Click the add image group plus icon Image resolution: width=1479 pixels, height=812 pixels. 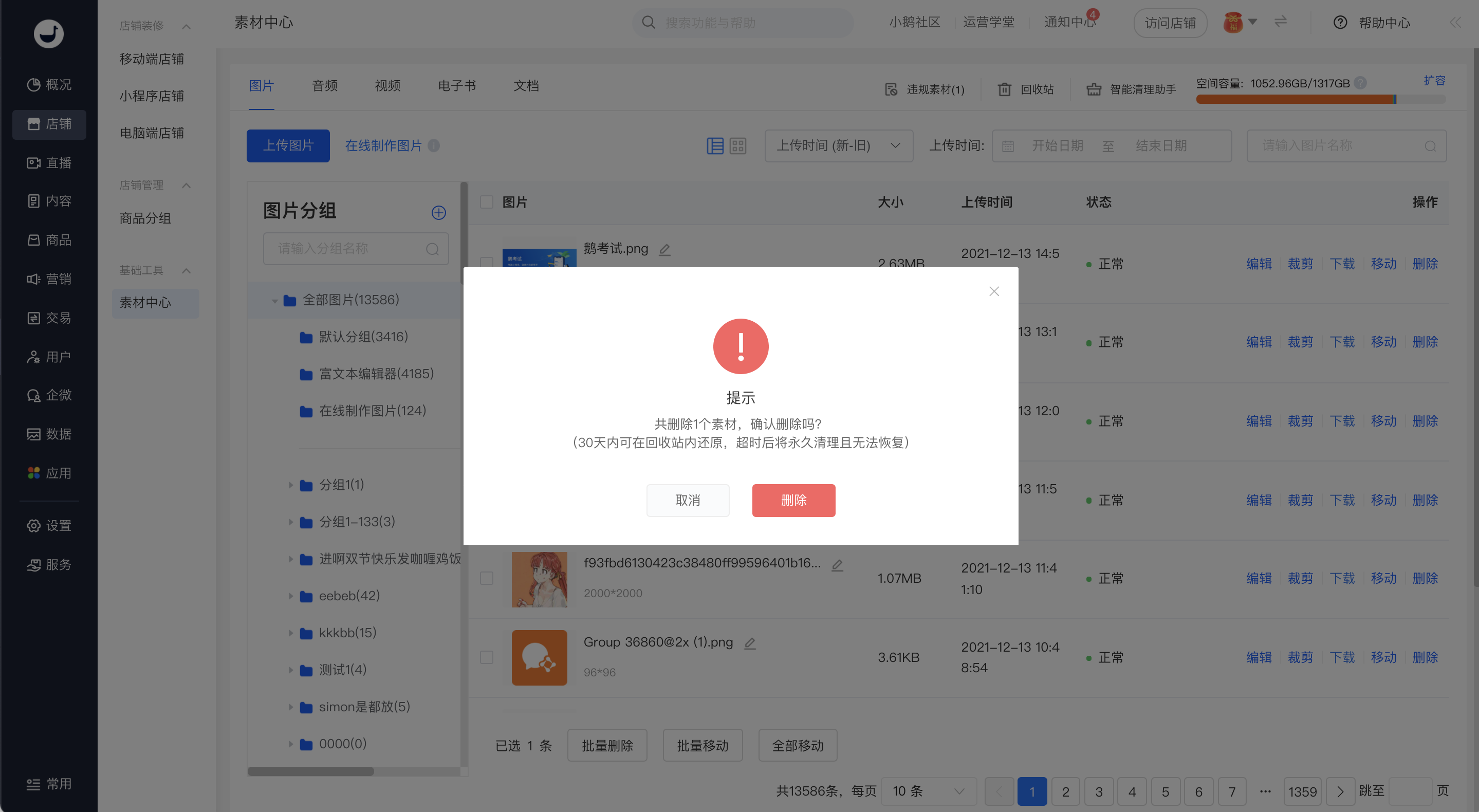coord(439,213)
